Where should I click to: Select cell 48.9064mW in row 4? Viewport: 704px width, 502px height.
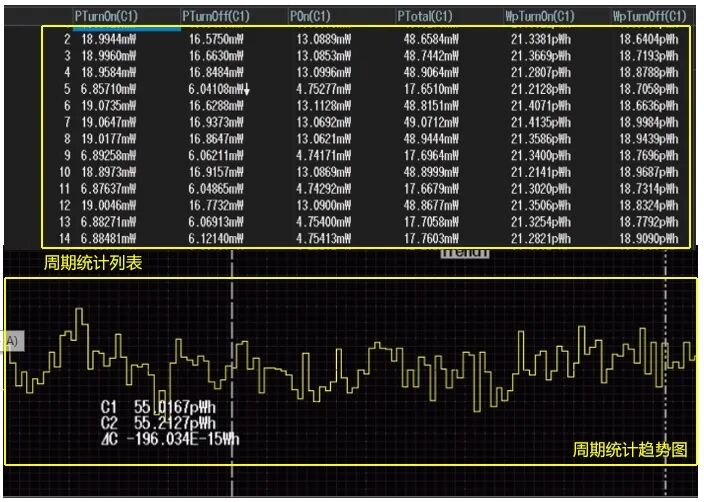tap(431, 73)
